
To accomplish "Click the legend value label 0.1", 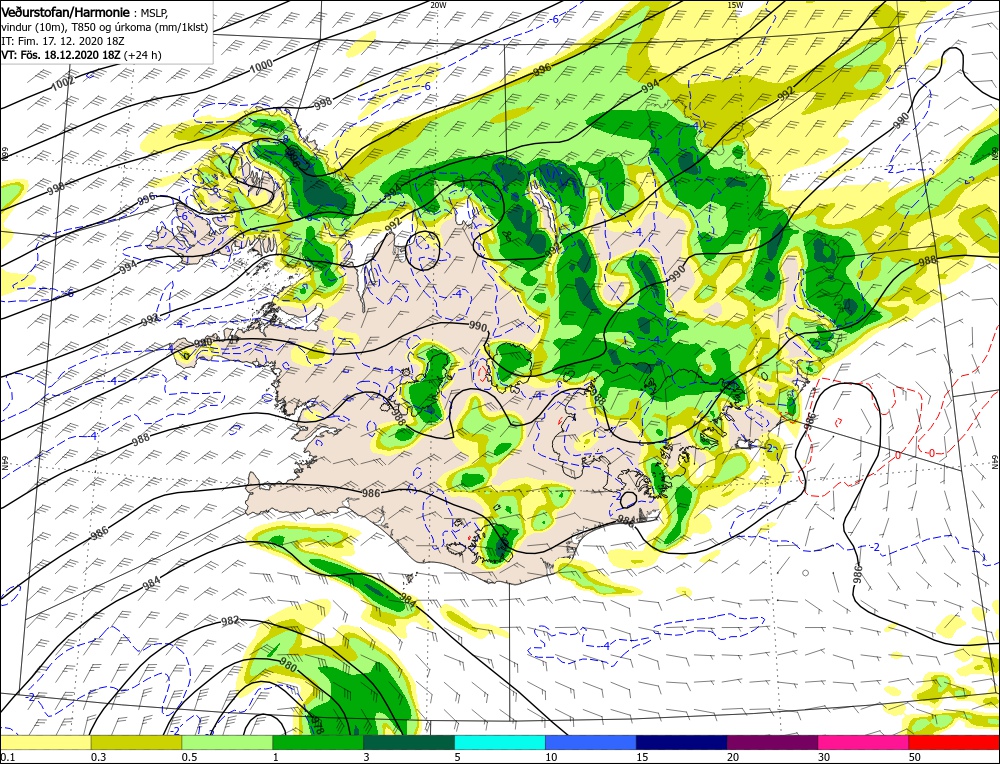I will pyautogui.click(x=6, y=757).
